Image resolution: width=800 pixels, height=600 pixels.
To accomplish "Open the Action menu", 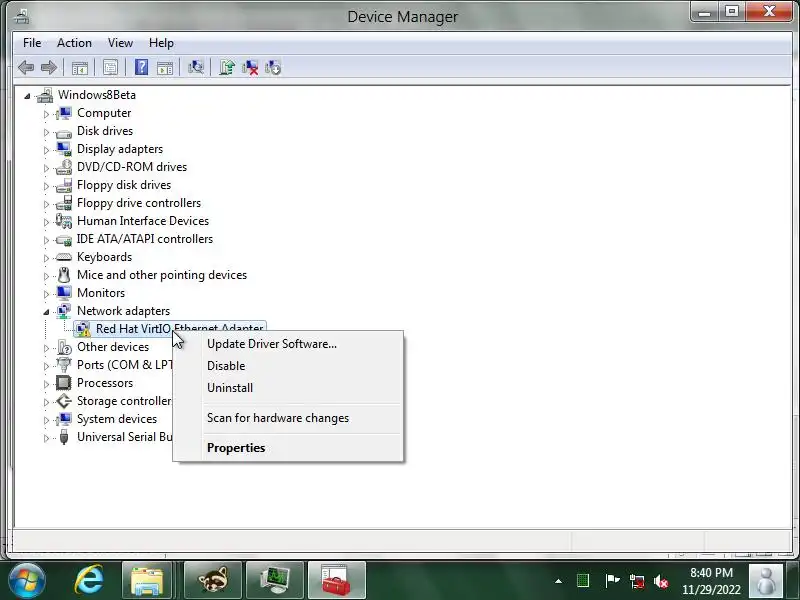I will (x=74, y=43).
